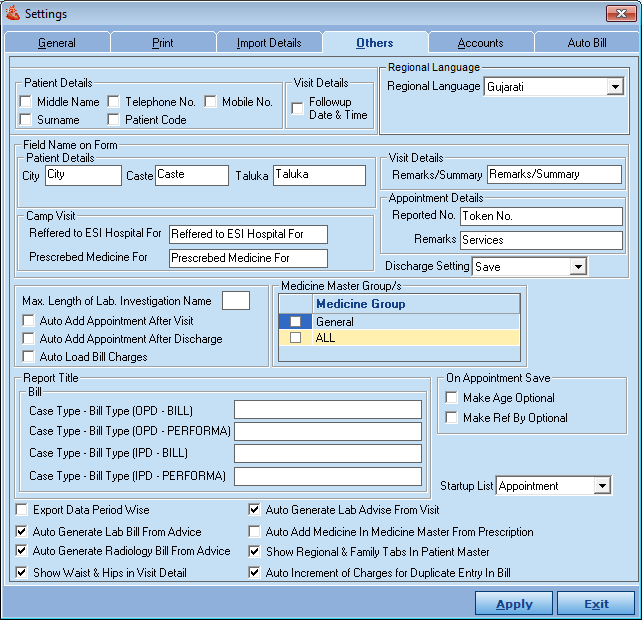Switch to the General tab
The height and width of the screenshot is (620, 642).
click(x=57, y=43)
